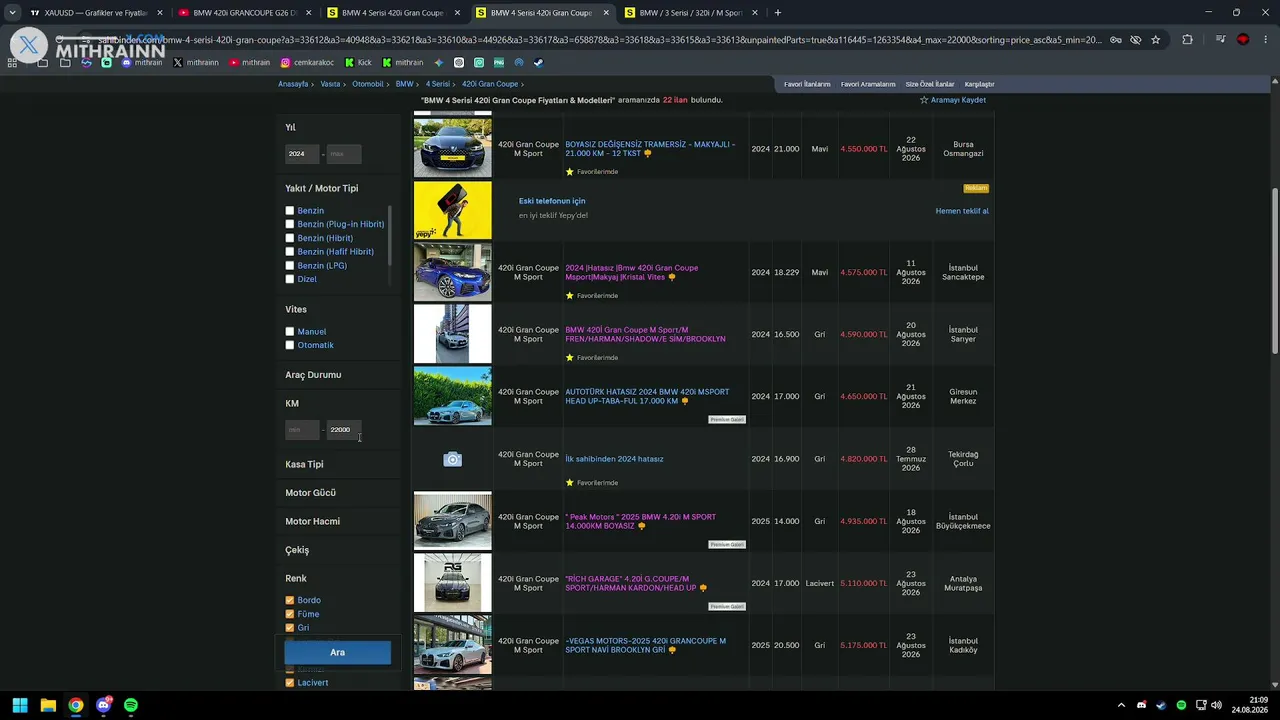Uncheck the Füme color checkbox
Viewport: 1280px width, 720px height.
tap(290, 614)
